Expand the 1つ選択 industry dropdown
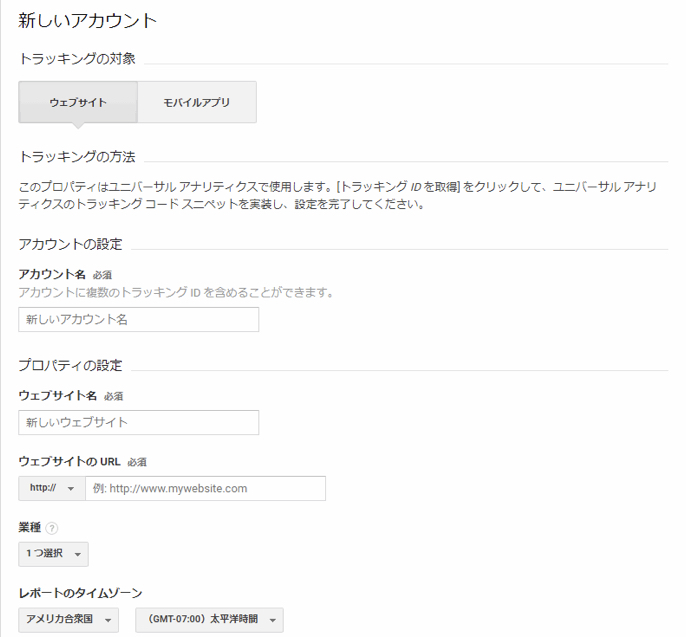The height and width of the screenshot is (637, 686). click(53, 554)
